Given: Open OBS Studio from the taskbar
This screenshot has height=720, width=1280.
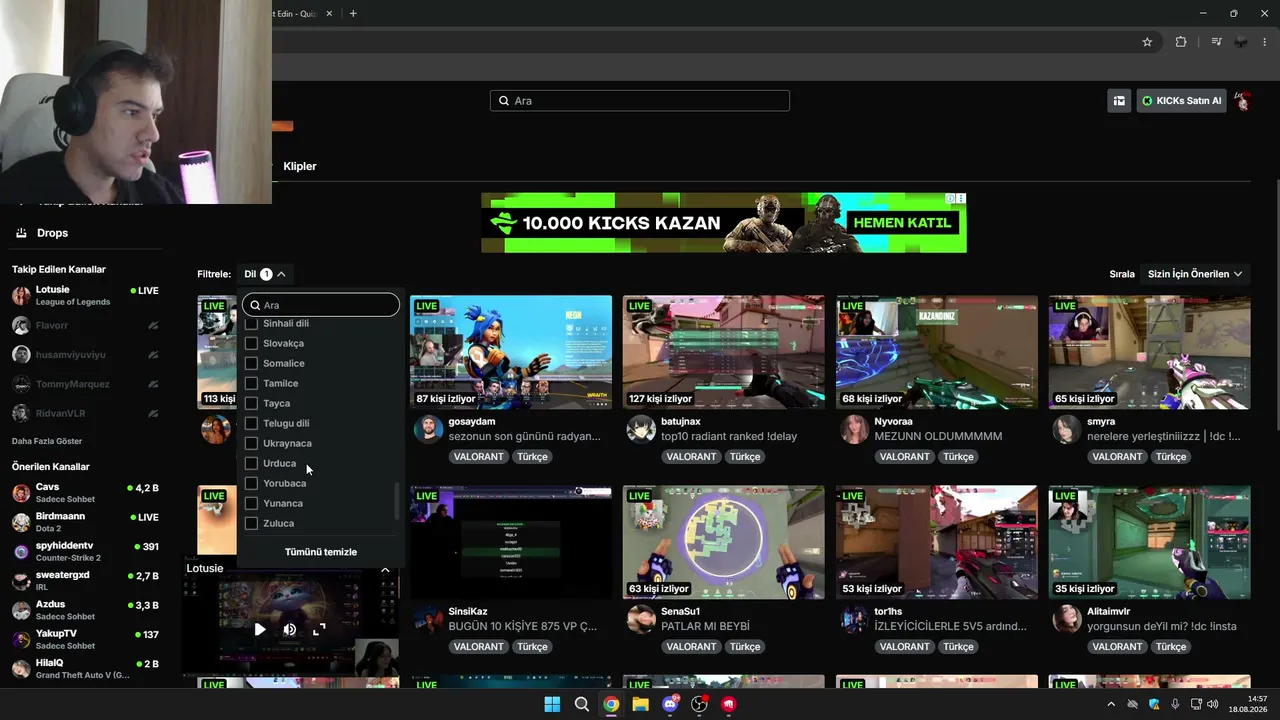Looking at the screenshot, I should pyautogui.click(x=700, y=704).
